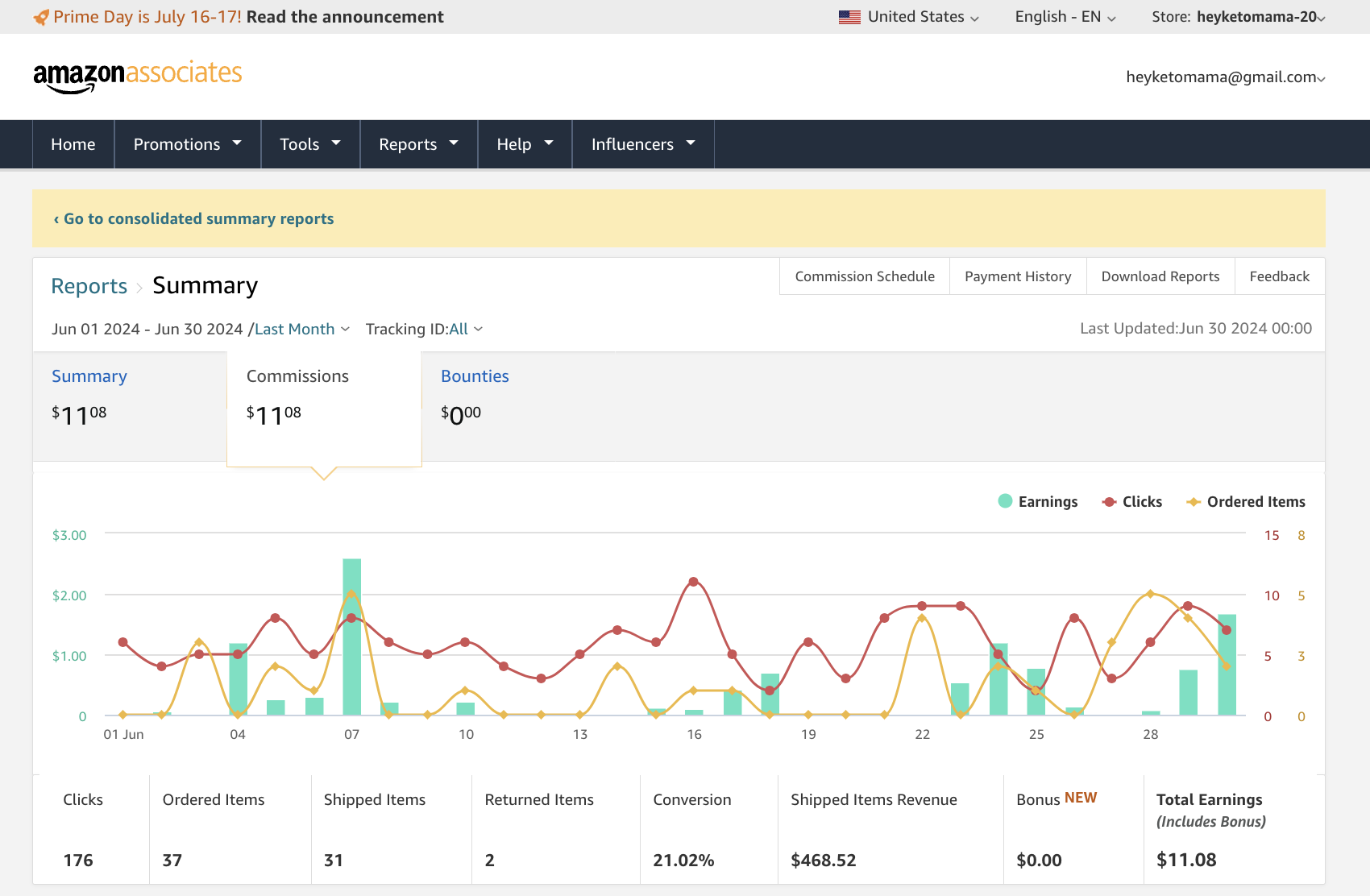Go to consolidated summary reports
This screenshot has height=896, width=1370.
tap(193, 218)
